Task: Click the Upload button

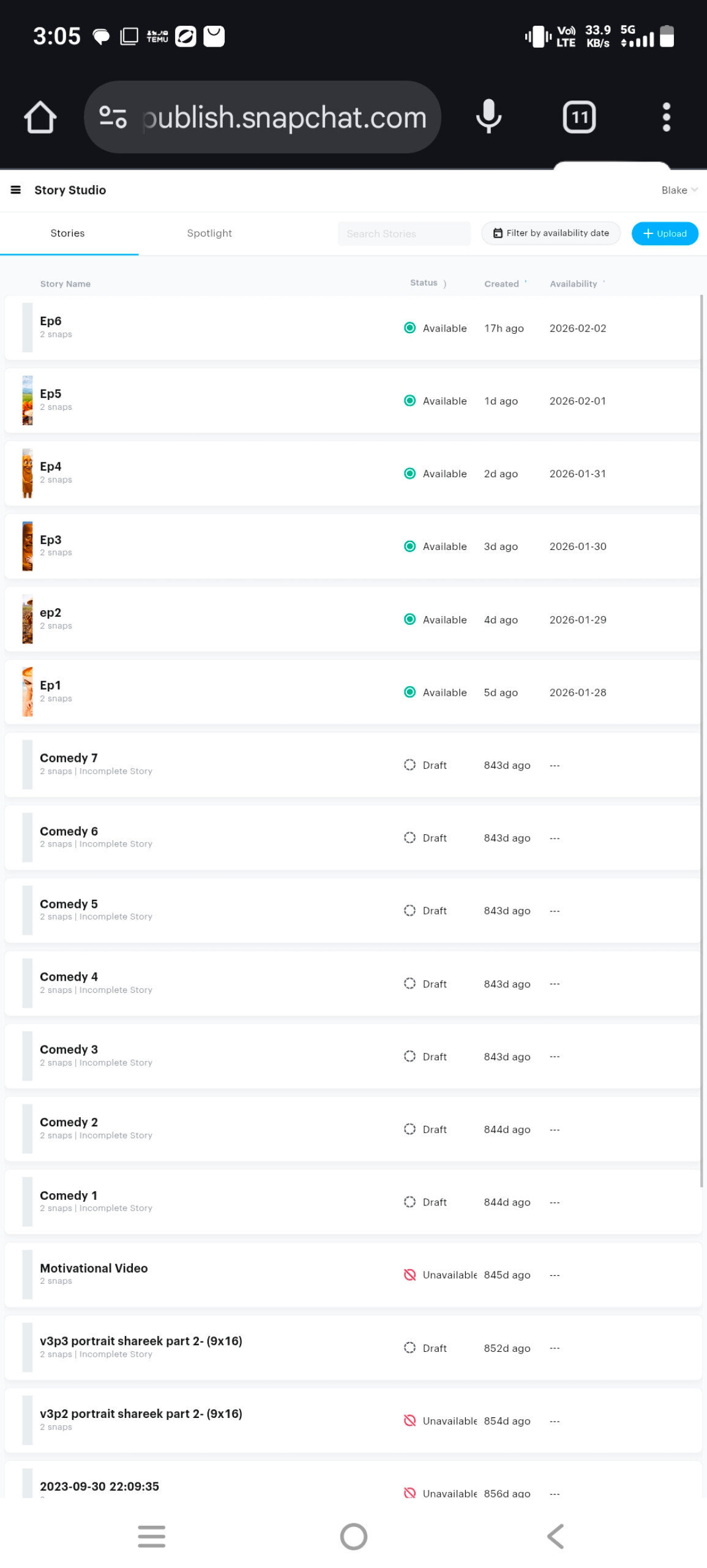Action: coord(664,233)
